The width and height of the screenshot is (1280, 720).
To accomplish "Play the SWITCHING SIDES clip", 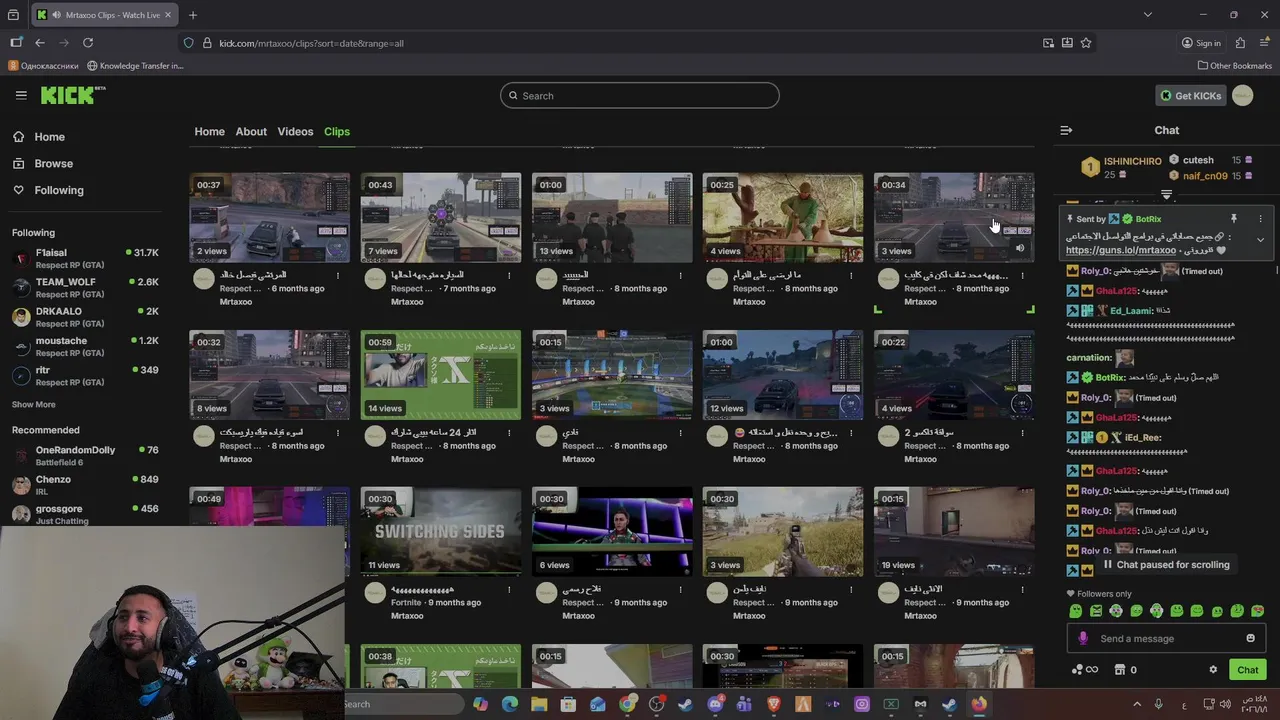I will pos(440,532).
